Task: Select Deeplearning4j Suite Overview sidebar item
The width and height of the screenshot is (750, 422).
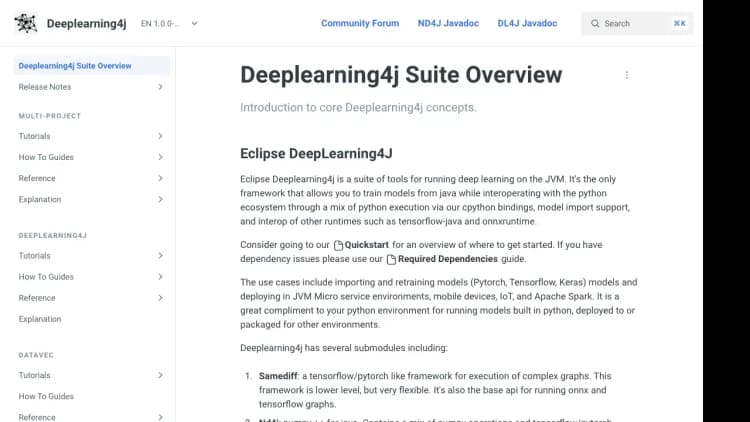Action: pos(75,66)
